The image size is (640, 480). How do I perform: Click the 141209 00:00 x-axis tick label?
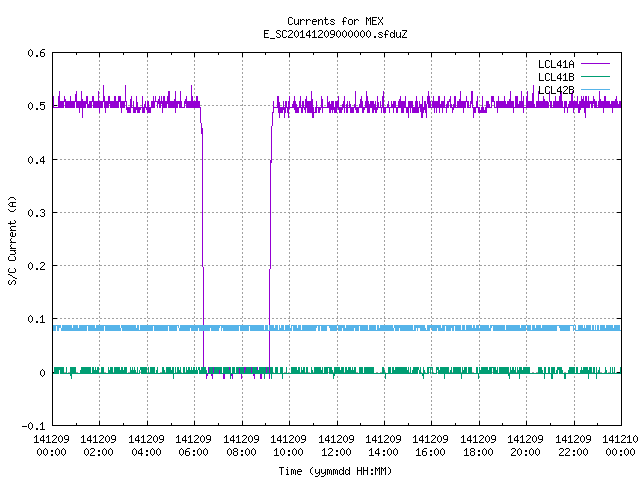[51, 445]
